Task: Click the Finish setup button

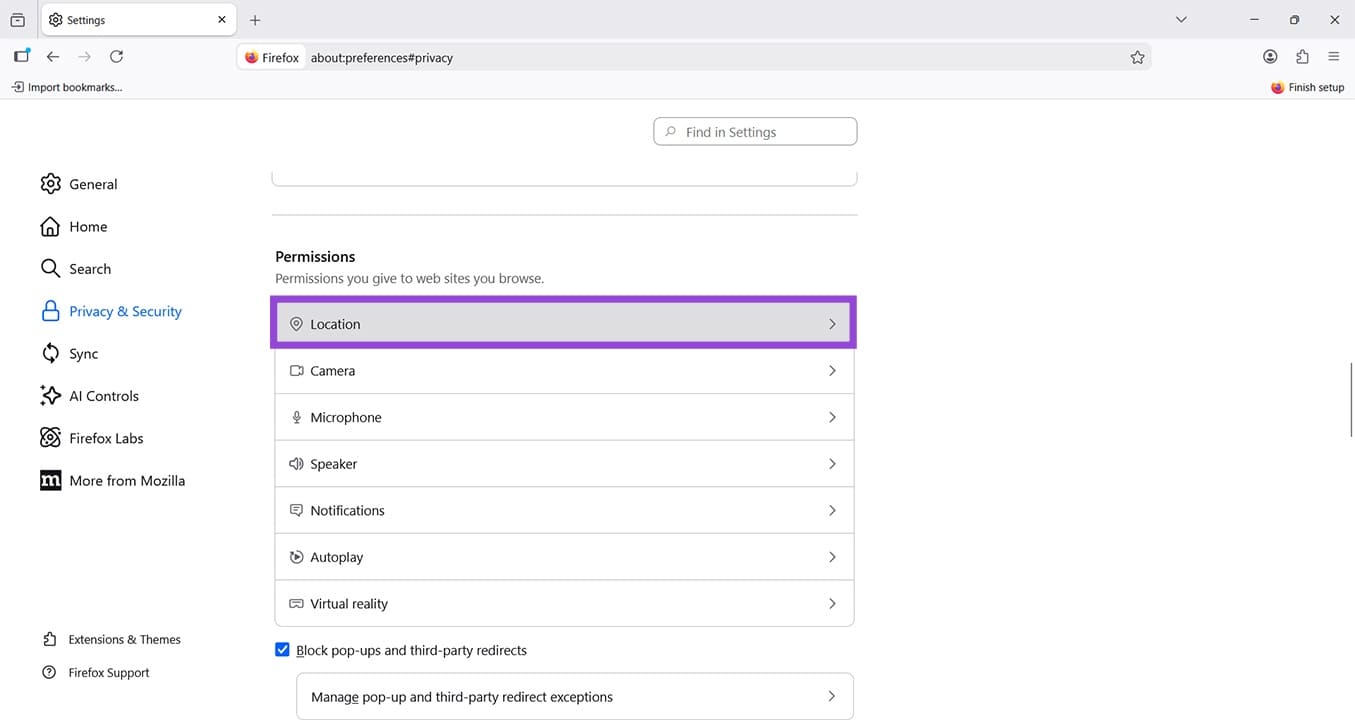Action: 1307,87
